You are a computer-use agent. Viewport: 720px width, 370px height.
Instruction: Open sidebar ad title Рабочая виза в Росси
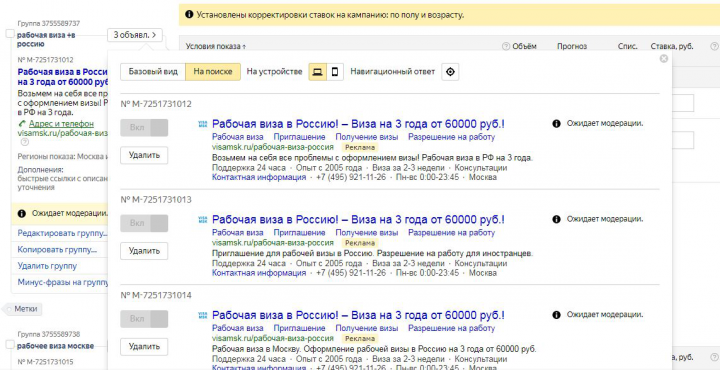[62, 77]
